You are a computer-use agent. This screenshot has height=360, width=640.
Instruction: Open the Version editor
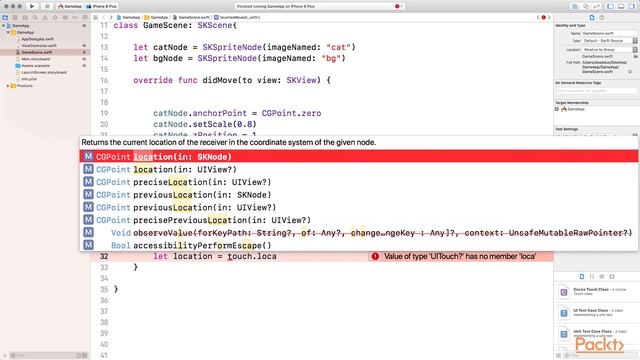596,6
